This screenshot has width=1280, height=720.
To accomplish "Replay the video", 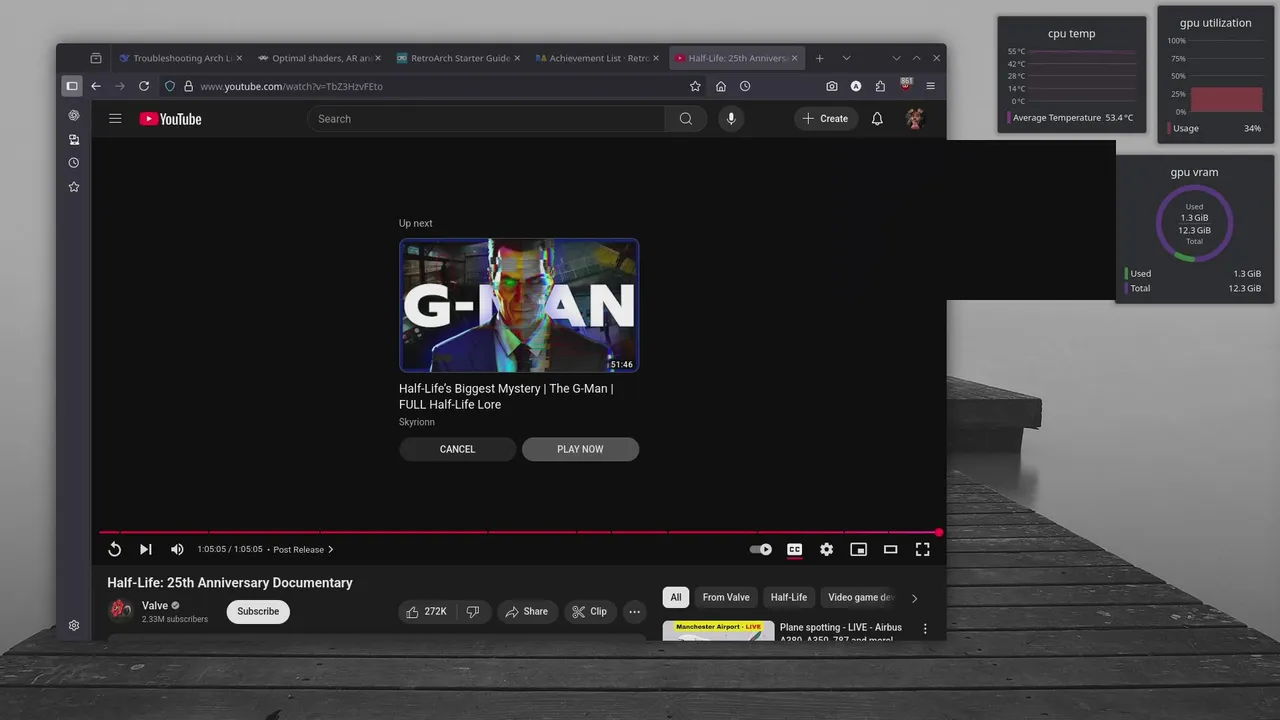I will (114, 549).
